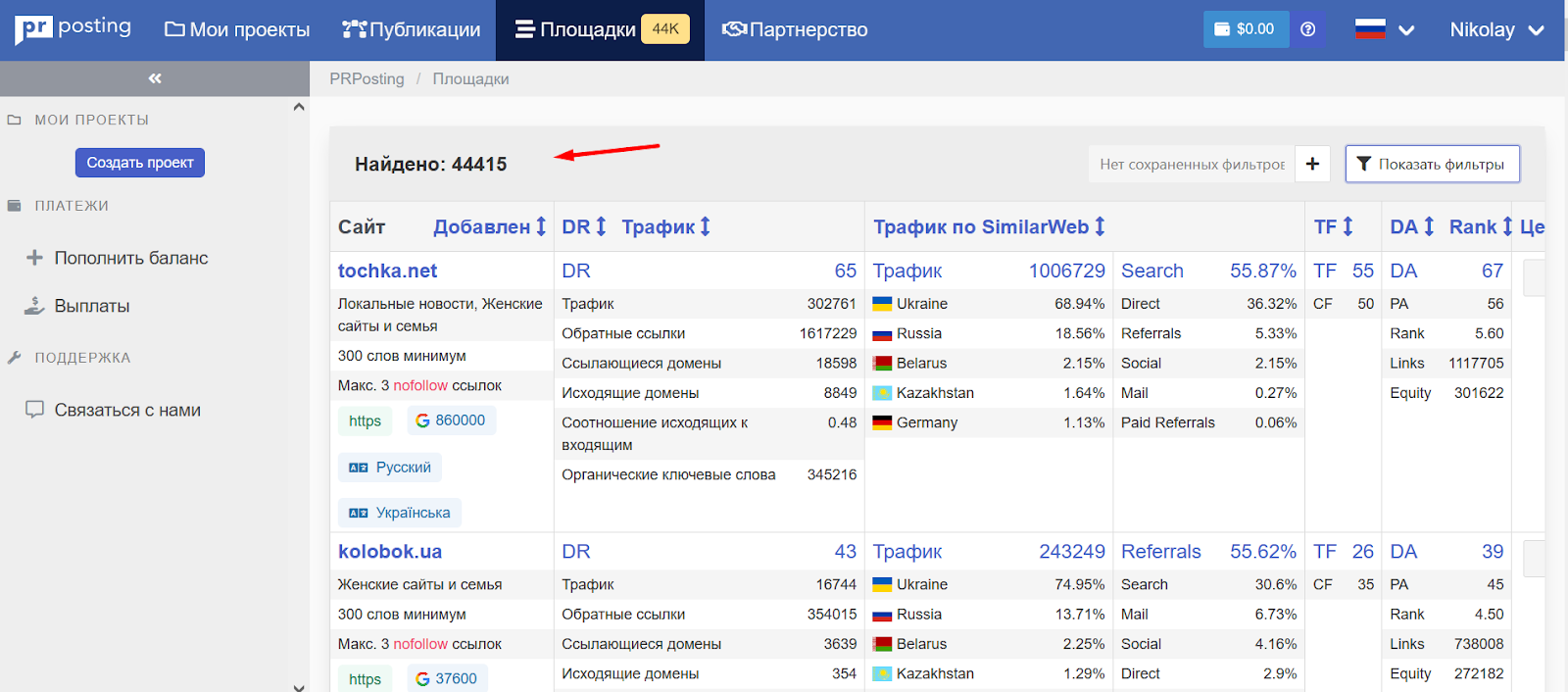Select the Площадки top menu tab
1568x692 pixels.
click(x=600, y=30)
